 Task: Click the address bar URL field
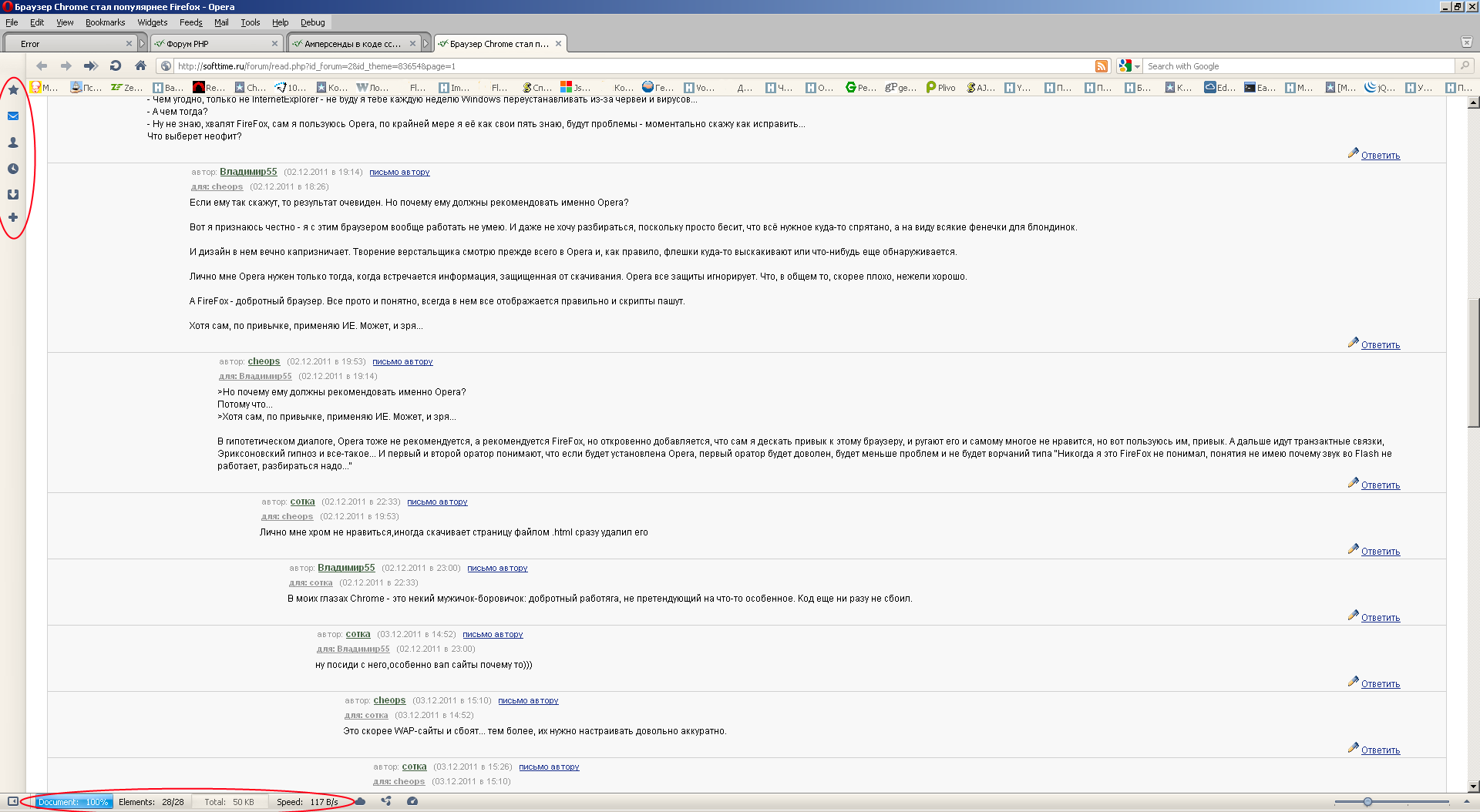tap(634, 66)
